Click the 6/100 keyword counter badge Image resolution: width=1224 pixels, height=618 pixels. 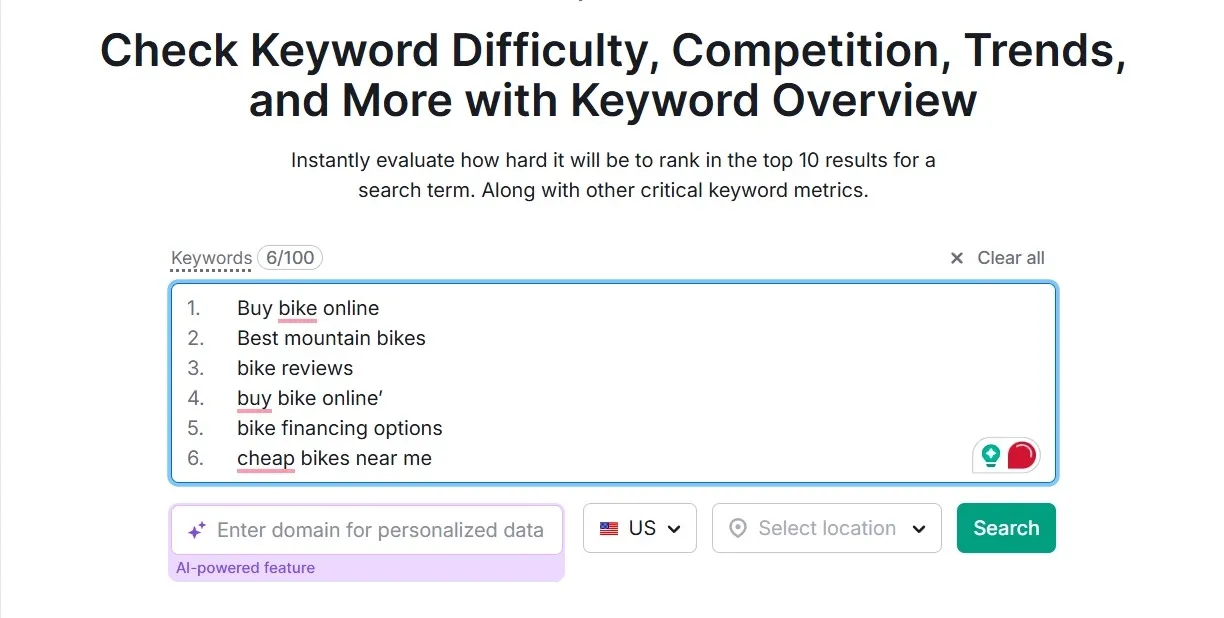point(290,258)
